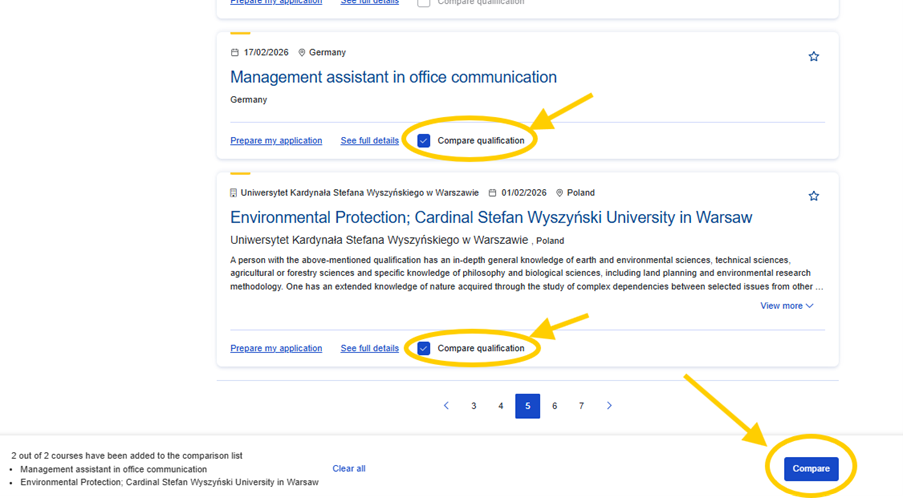The height and width of the screenshot is (498, 903).
Task: Click the location pin icon beside Poland
Action: 560,193
